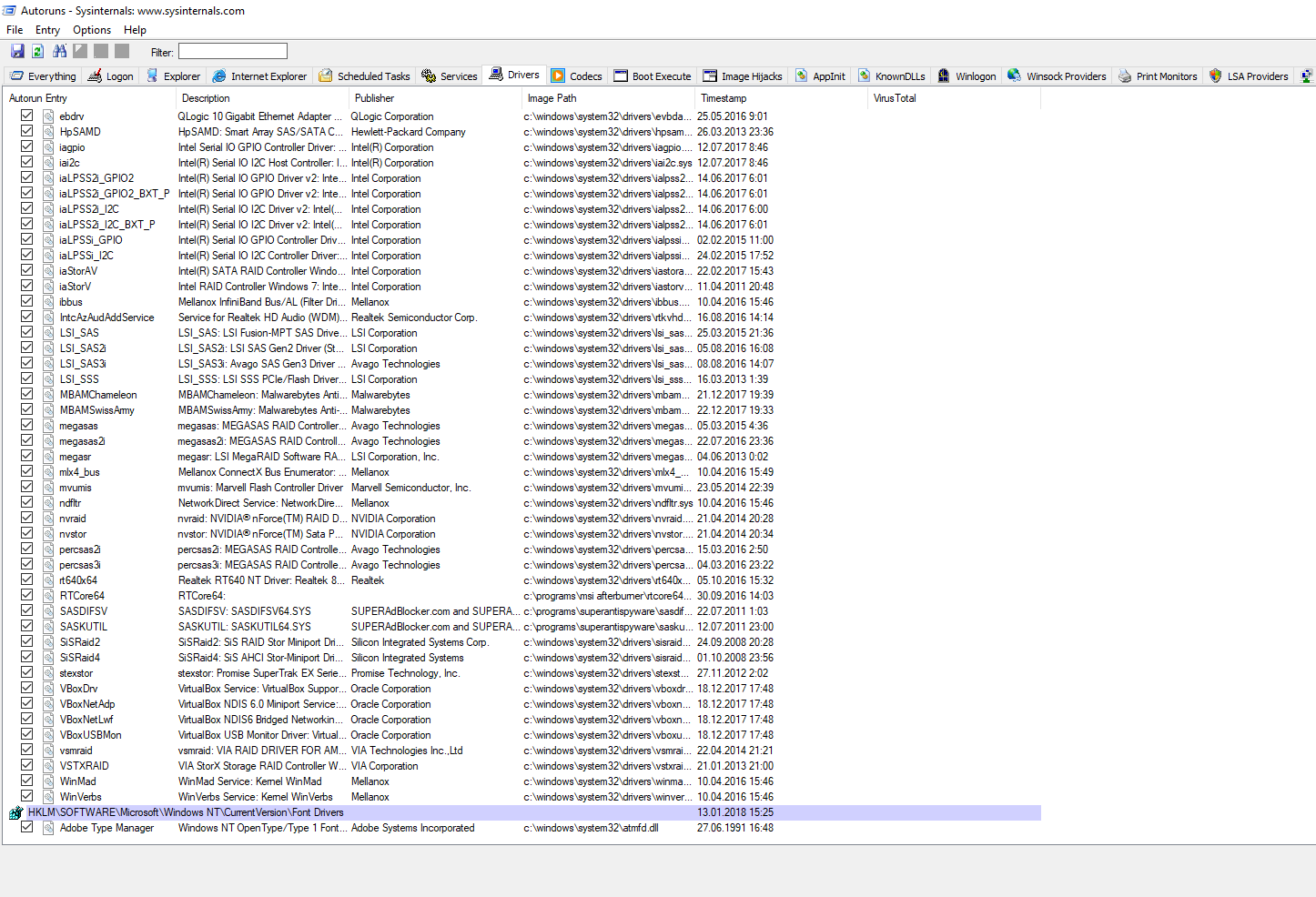The image size is (1316, 897).
Task: Click the file icon beside Adobe Type Manager
Action: pos(48,828)
